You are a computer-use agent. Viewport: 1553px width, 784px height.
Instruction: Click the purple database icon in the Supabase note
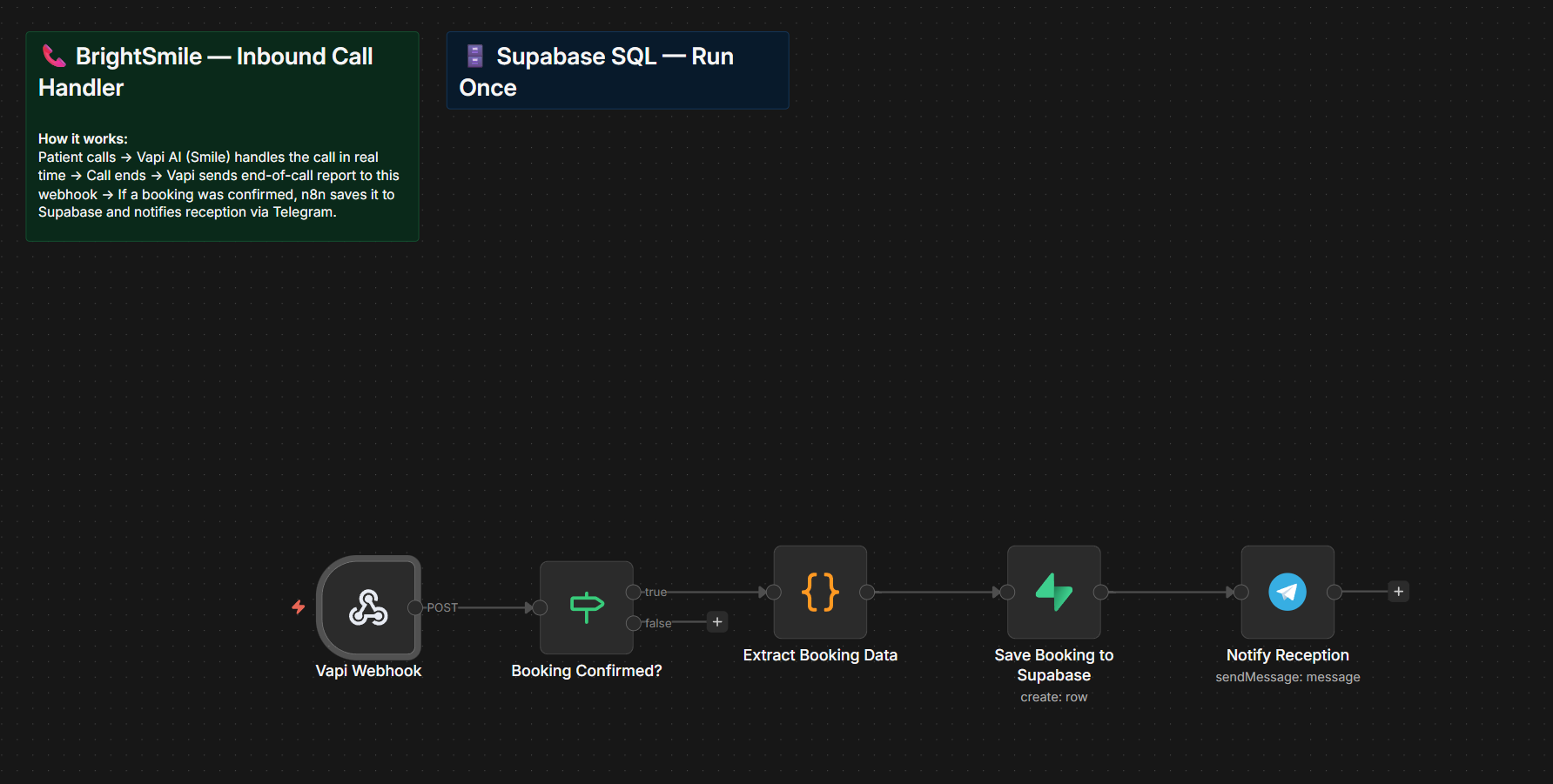(475, 57)
